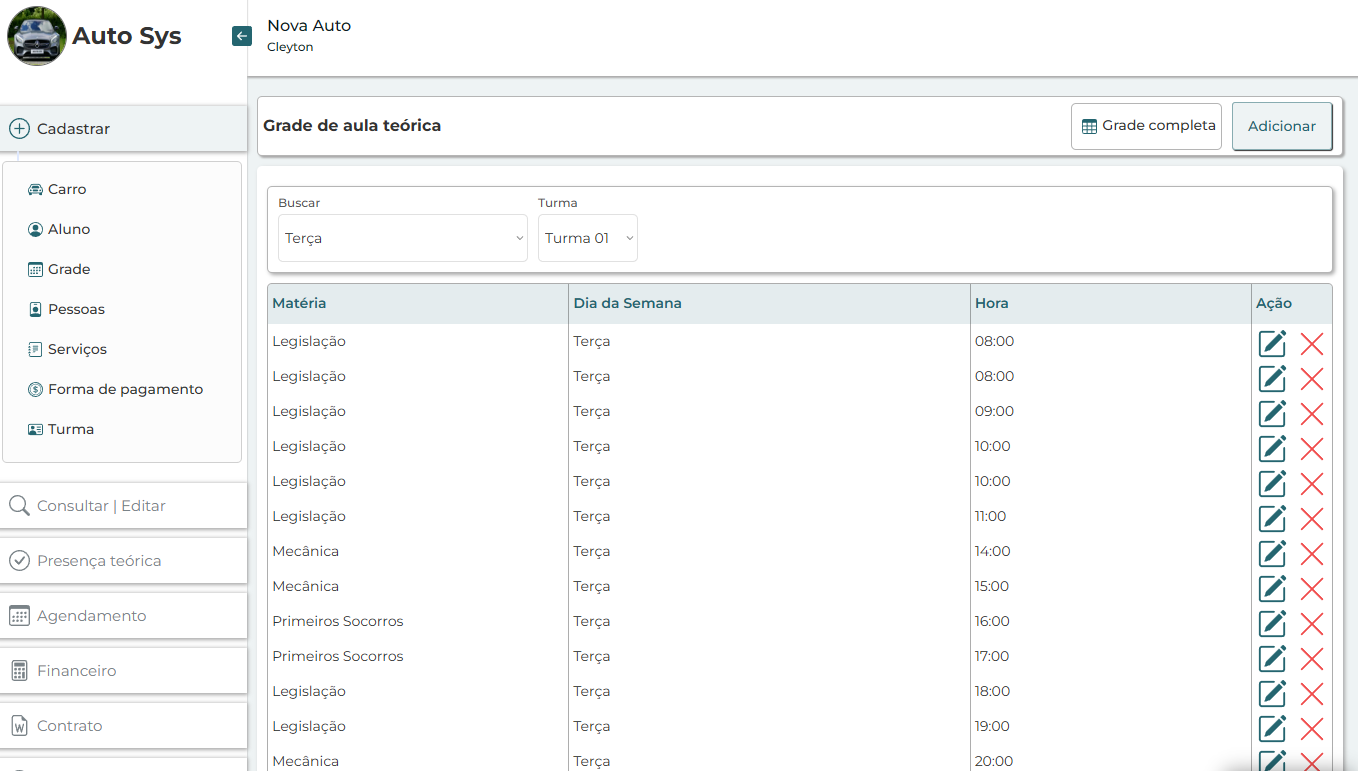Open the Turma dropdown showing Turma 01

[587, 238]
